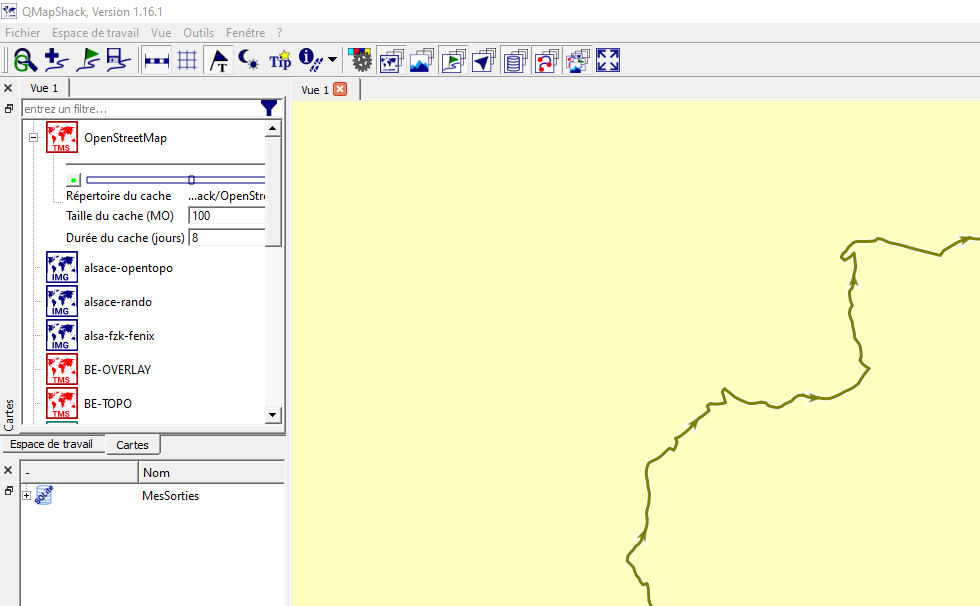Edit the Durée du cache (jours) field

[227, 237]
